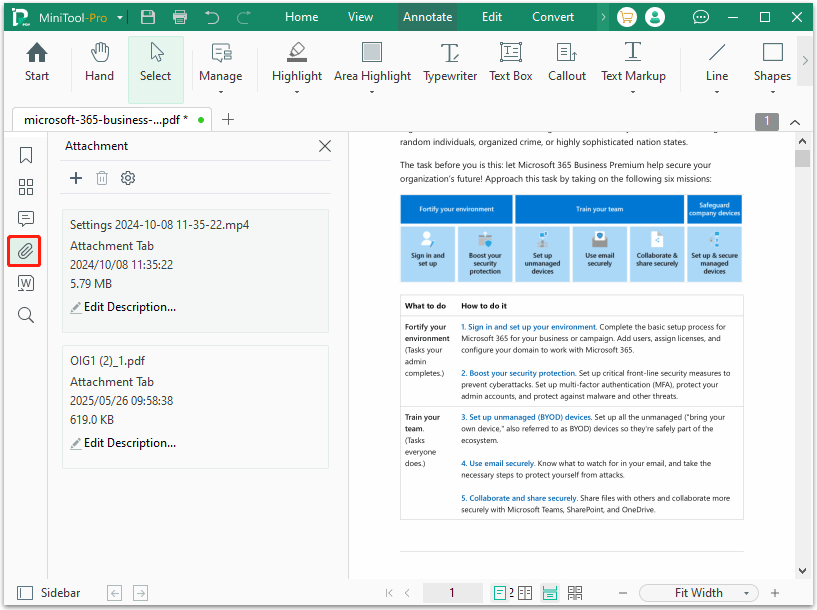The width and height of the screenshot is (817, 610).
Task: Follow the 'Sign in and set up your environment' link
Action: point(528,327)
